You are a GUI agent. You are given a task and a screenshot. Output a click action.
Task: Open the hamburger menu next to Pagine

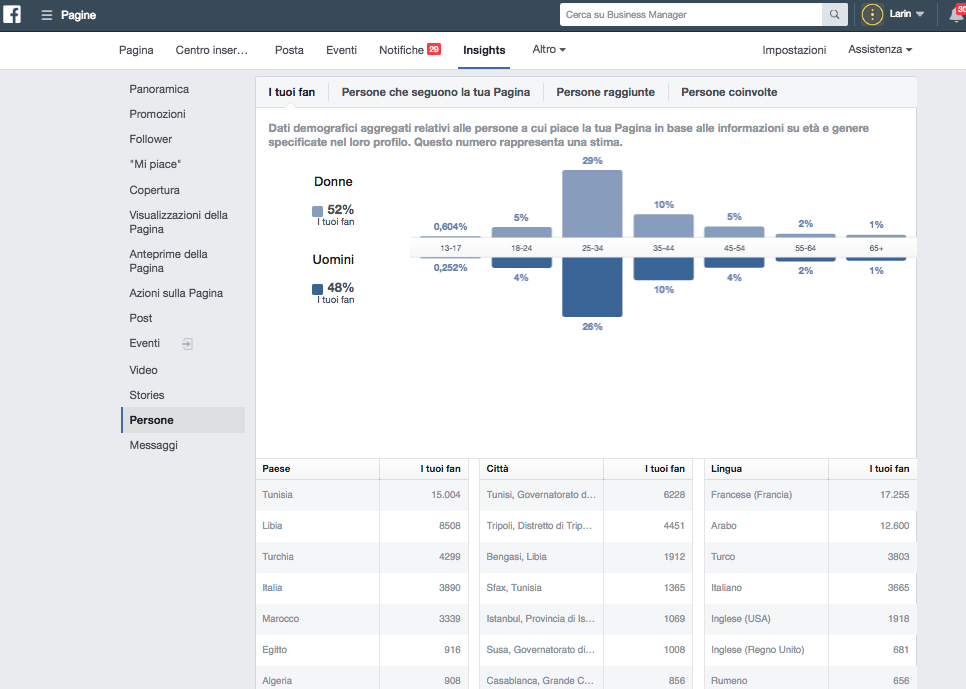coord(47,15)
